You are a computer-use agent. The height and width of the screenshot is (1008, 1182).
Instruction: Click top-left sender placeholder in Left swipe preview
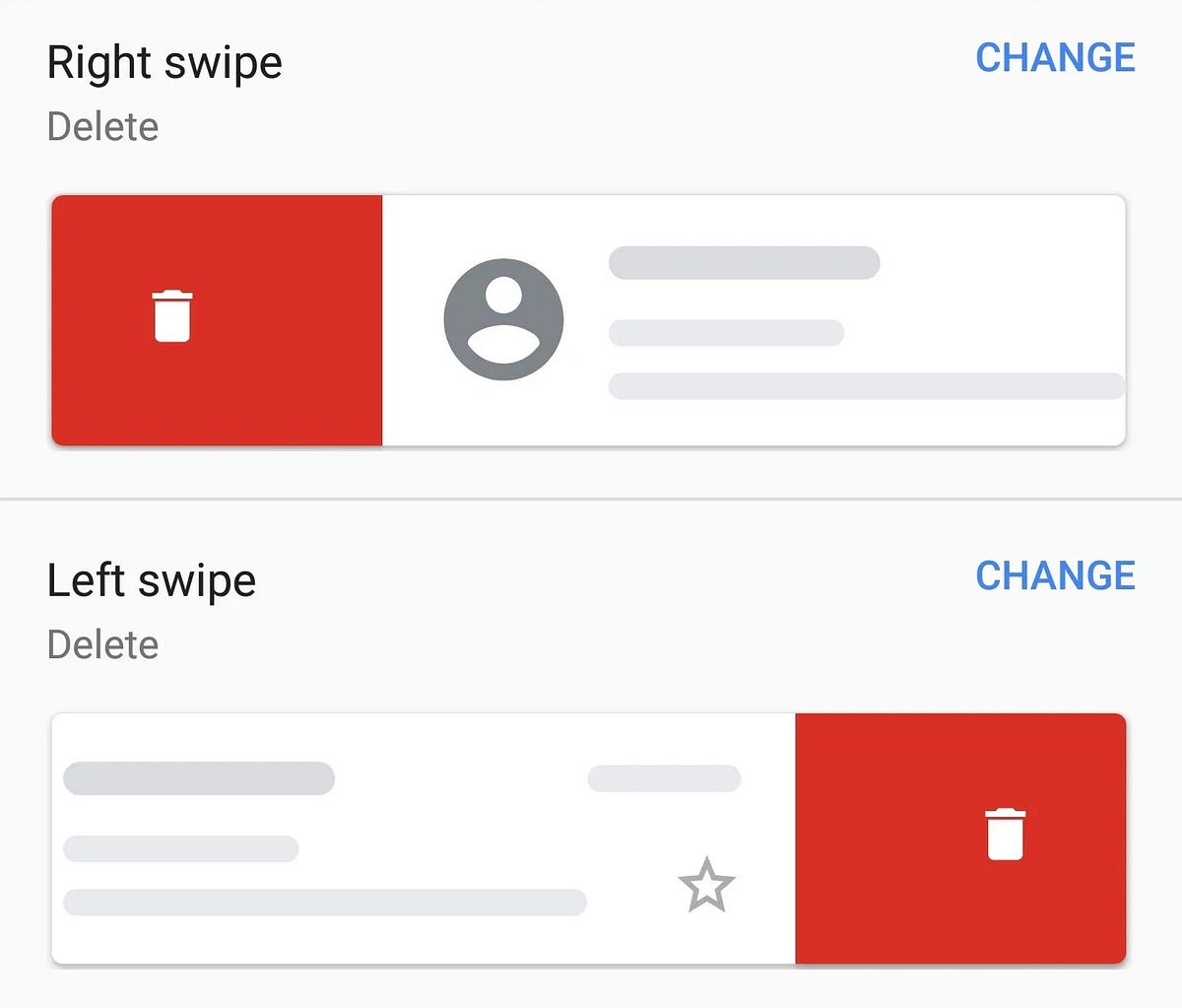(x=199, y=778)
